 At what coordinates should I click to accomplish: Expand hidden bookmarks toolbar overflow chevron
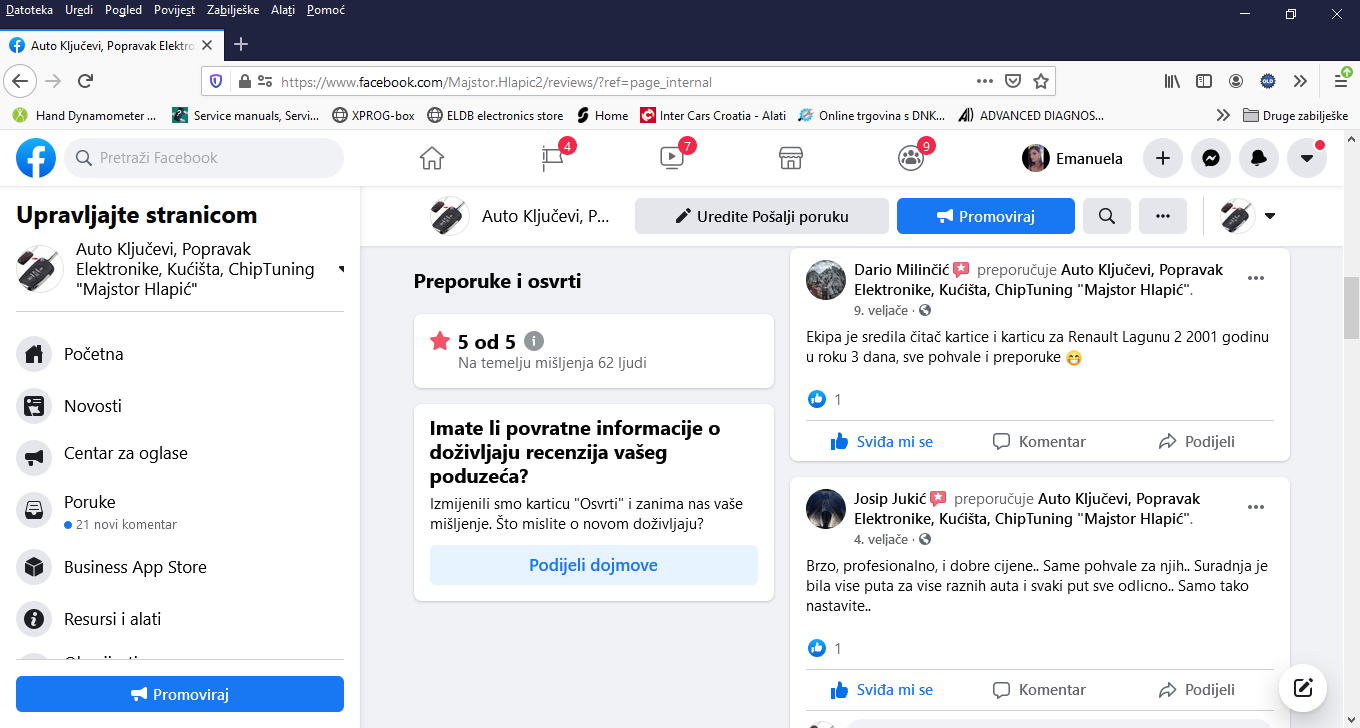click(x=1222, y=115)
